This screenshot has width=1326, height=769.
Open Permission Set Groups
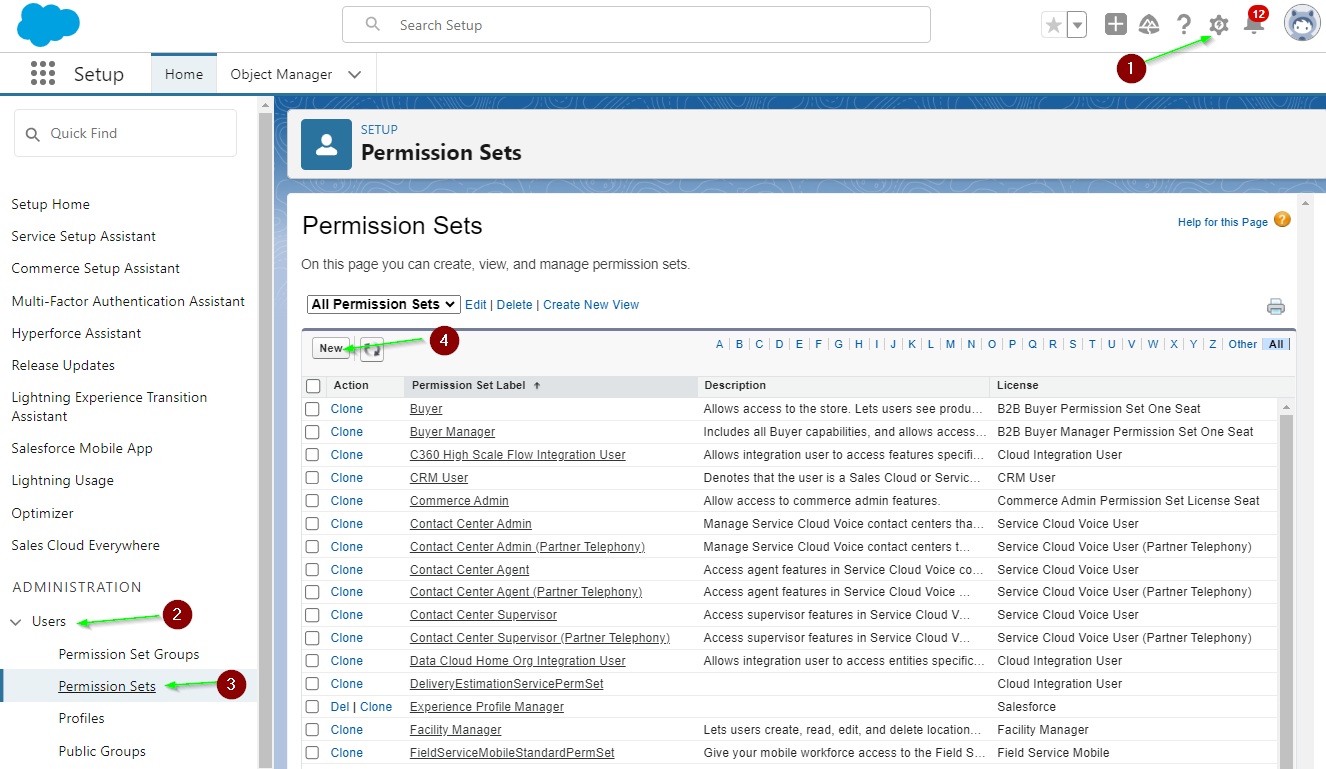(x=129, y=654)
